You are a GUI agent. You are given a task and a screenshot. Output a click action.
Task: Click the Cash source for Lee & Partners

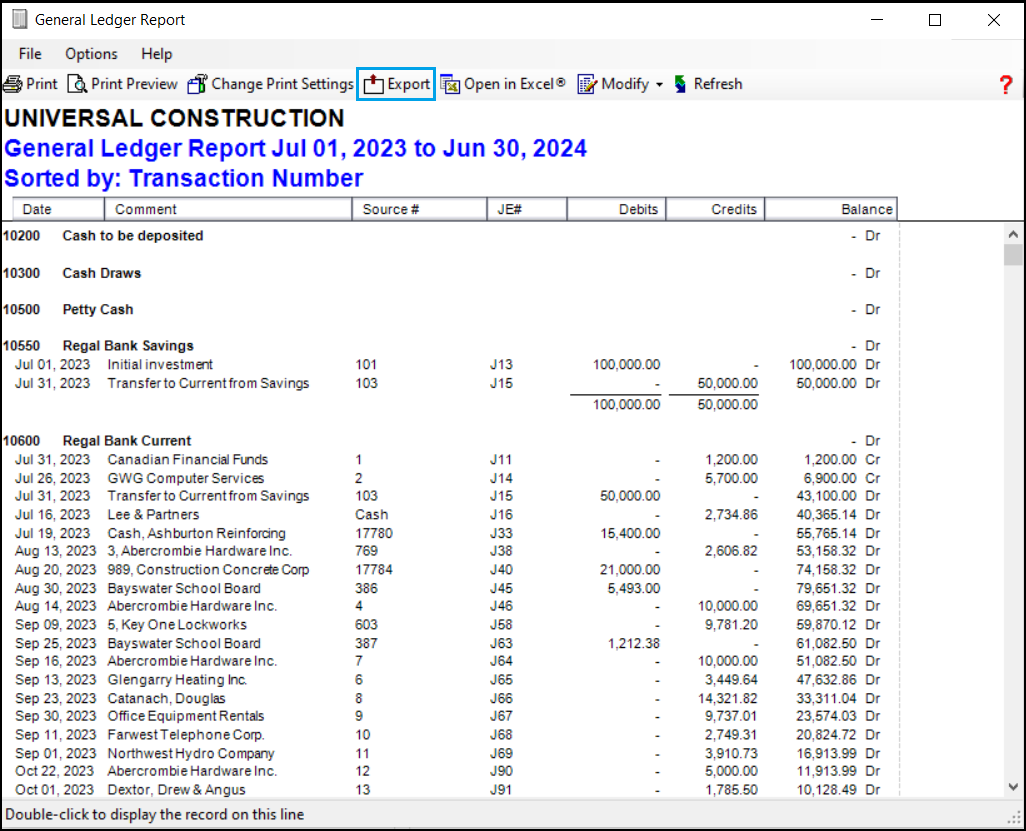[372, 514]
